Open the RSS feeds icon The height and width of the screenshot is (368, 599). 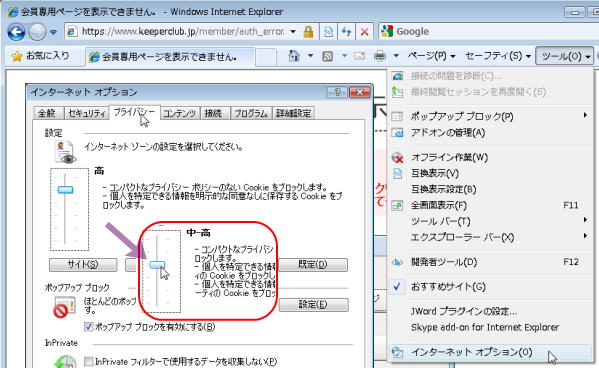point(327,57)
